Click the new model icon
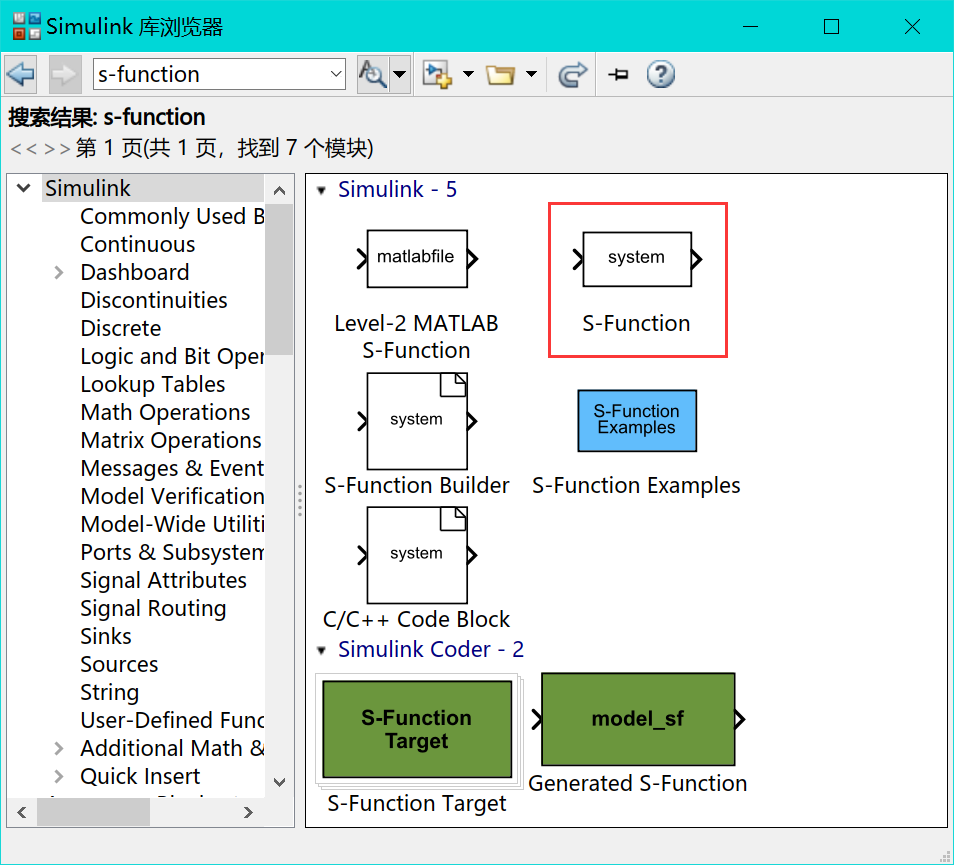 pyautogui.click(x=437, y=74)
